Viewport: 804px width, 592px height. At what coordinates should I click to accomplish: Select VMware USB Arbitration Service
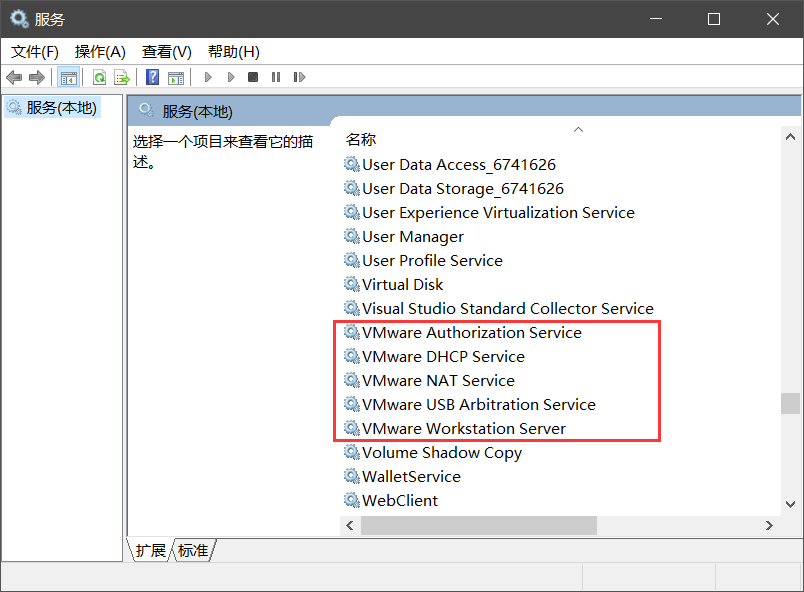tap(470, 404)
